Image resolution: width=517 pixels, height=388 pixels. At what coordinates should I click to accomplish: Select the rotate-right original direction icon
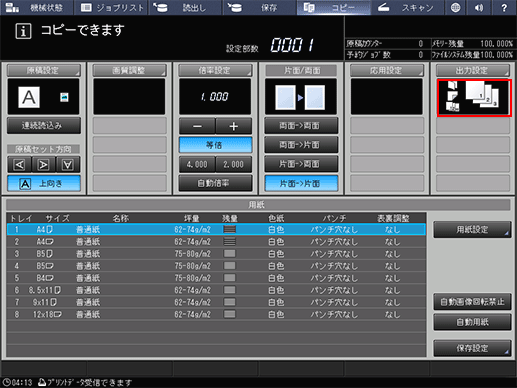pos(44,165)
